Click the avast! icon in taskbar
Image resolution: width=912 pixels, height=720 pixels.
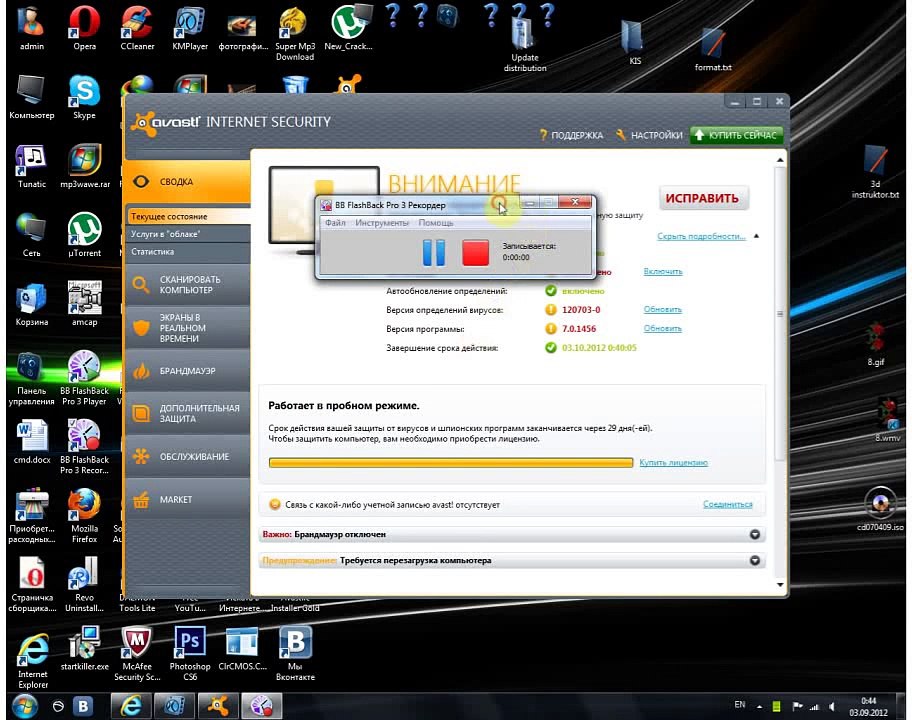(218, 705)
